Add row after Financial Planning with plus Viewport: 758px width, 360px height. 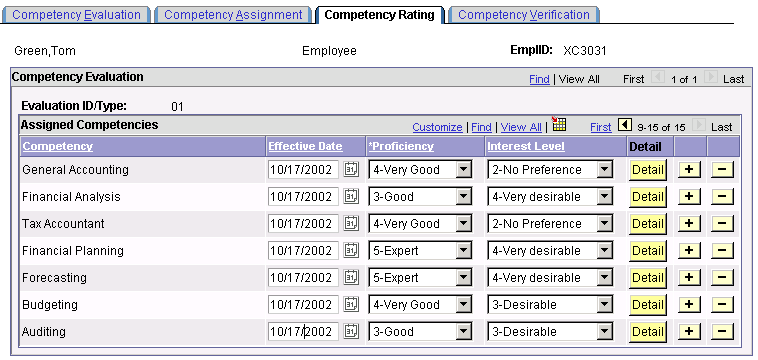(689, 251)
